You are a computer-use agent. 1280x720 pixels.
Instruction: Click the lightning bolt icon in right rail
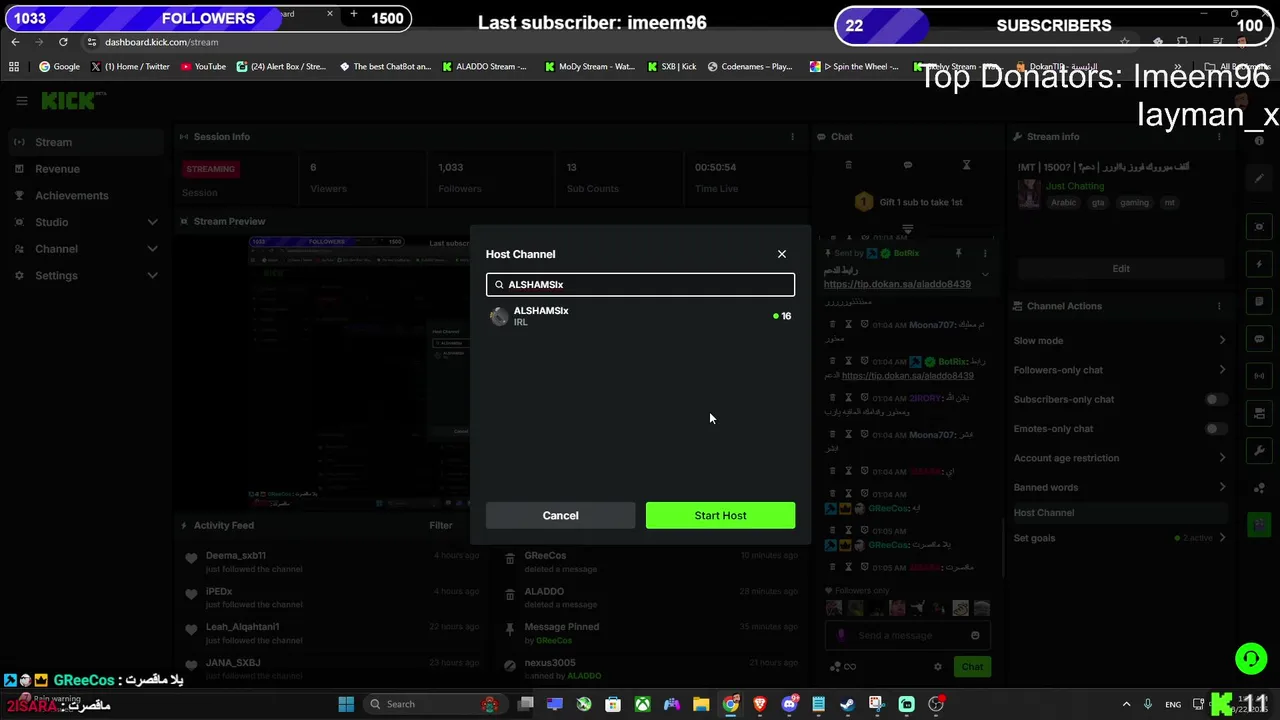coord(1259,264)
